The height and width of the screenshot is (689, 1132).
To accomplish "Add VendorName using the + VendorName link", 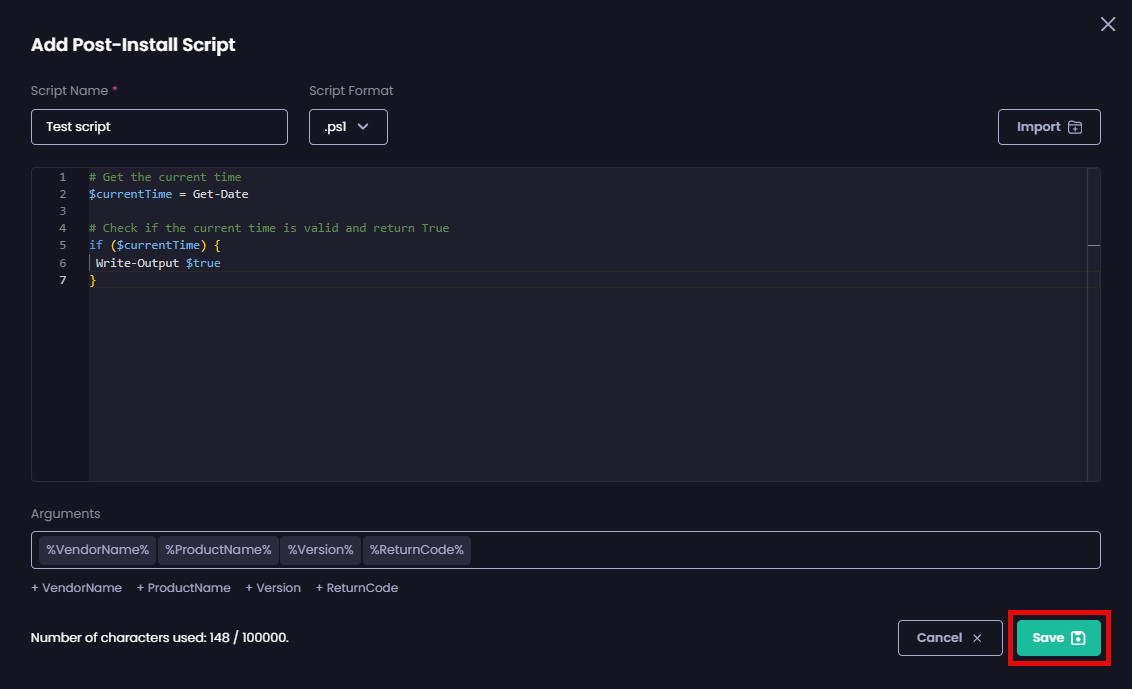I will pyautogui.click(x=76, y=587).
